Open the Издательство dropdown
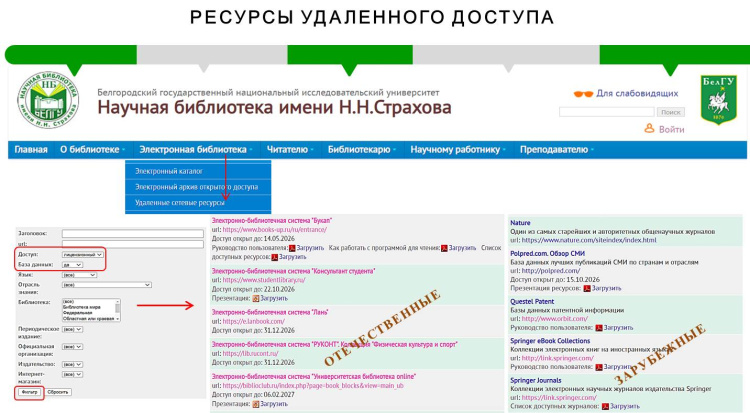This screenshot has width=750, height=413. [72, 365]
